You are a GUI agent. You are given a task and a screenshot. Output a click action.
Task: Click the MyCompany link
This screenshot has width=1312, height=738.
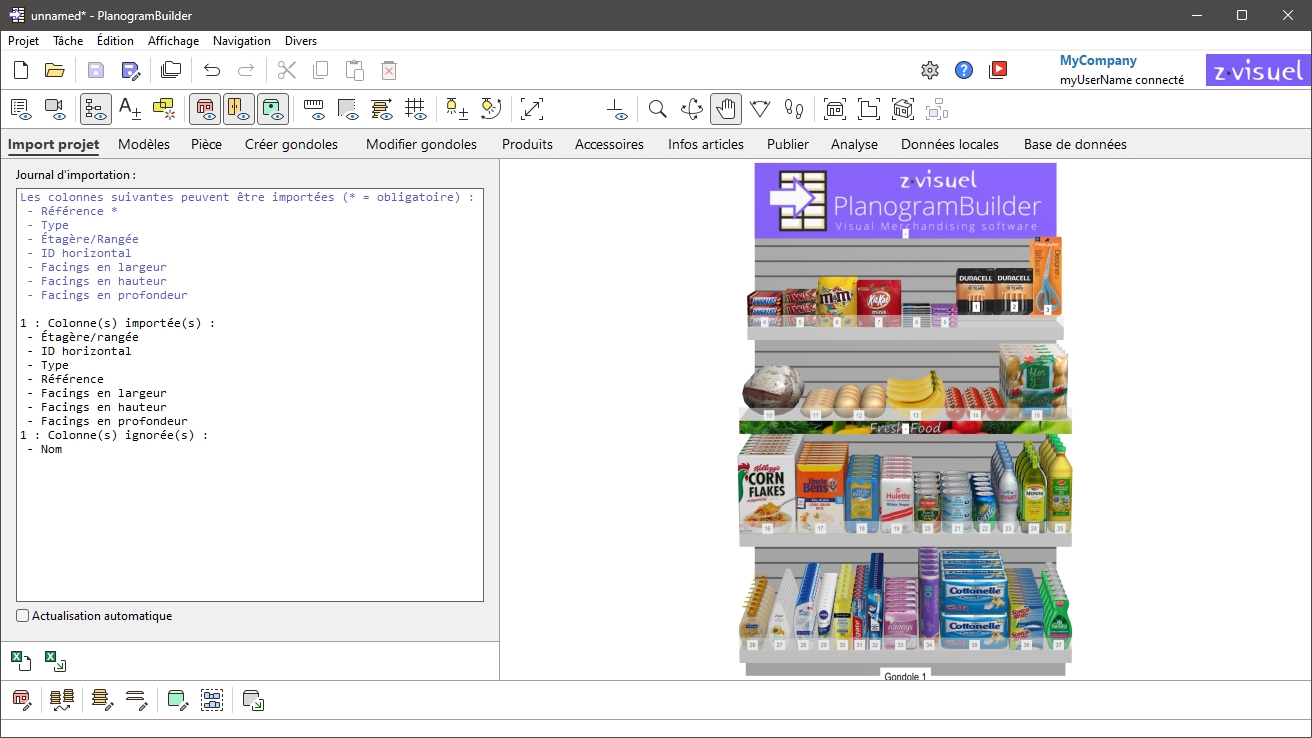point(1098,60)
